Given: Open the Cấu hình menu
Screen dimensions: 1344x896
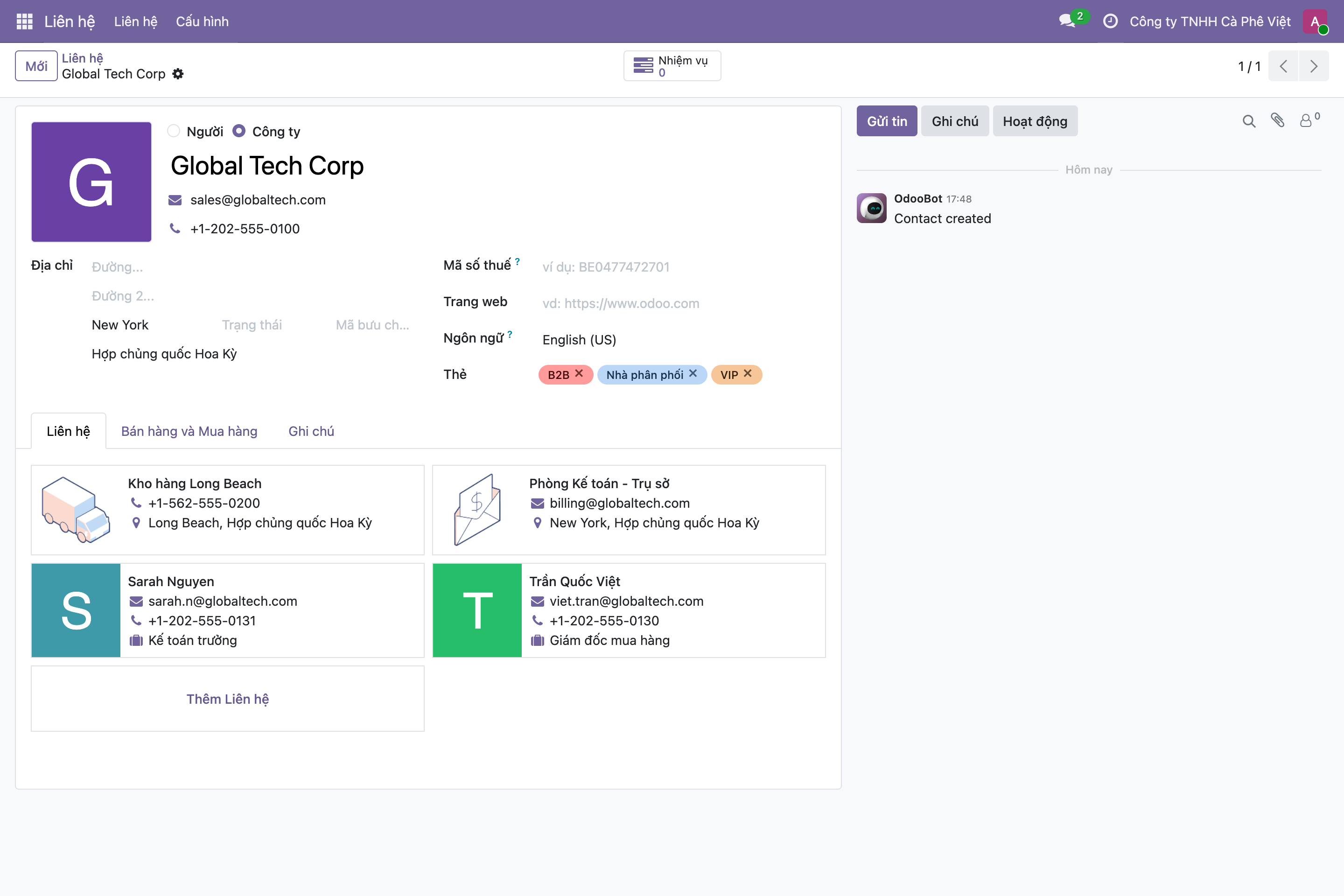Looking at the screenshot, I should point(202,21).
